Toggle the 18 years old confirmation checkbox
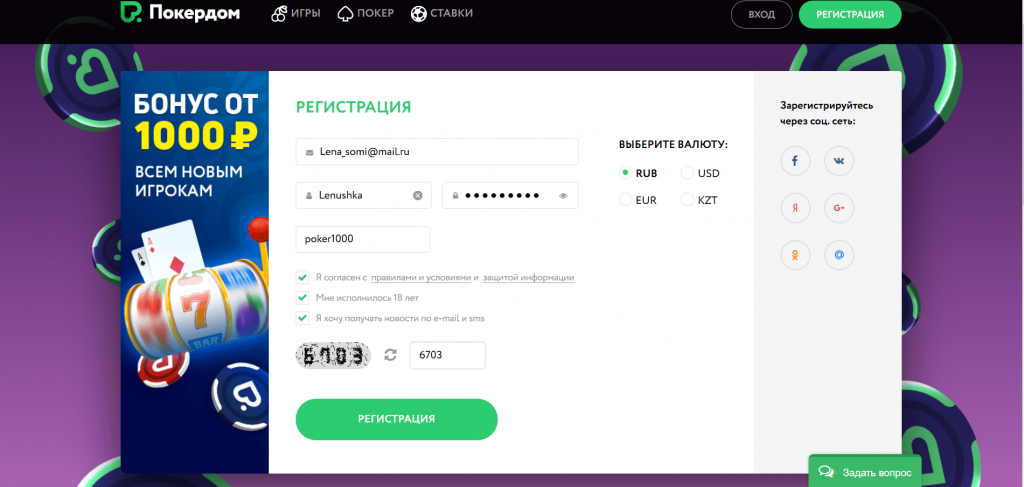 point(302,298)
